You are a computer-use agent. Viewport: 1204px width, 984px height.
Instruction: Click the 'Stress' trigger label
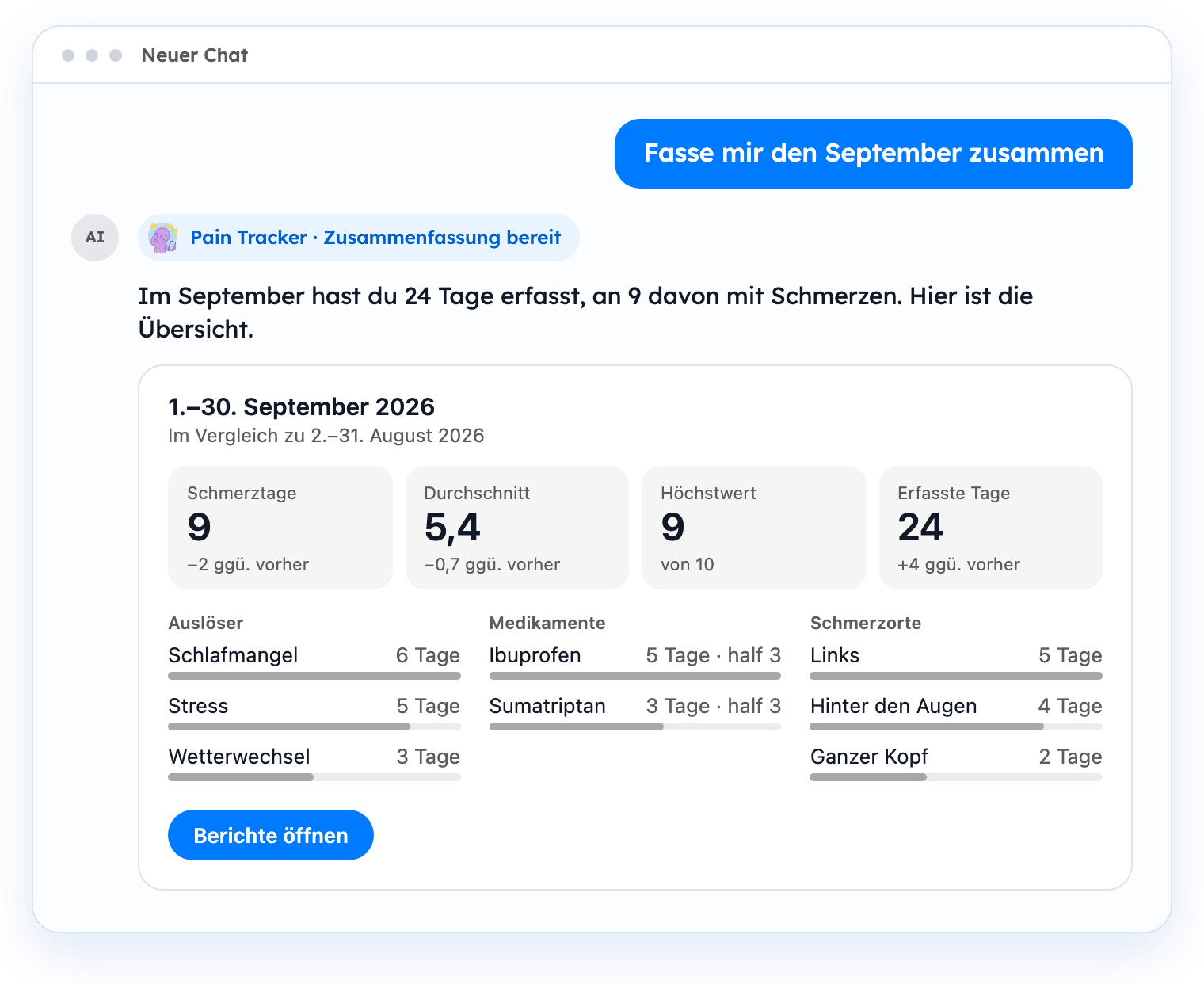click(x=198, y=706)
